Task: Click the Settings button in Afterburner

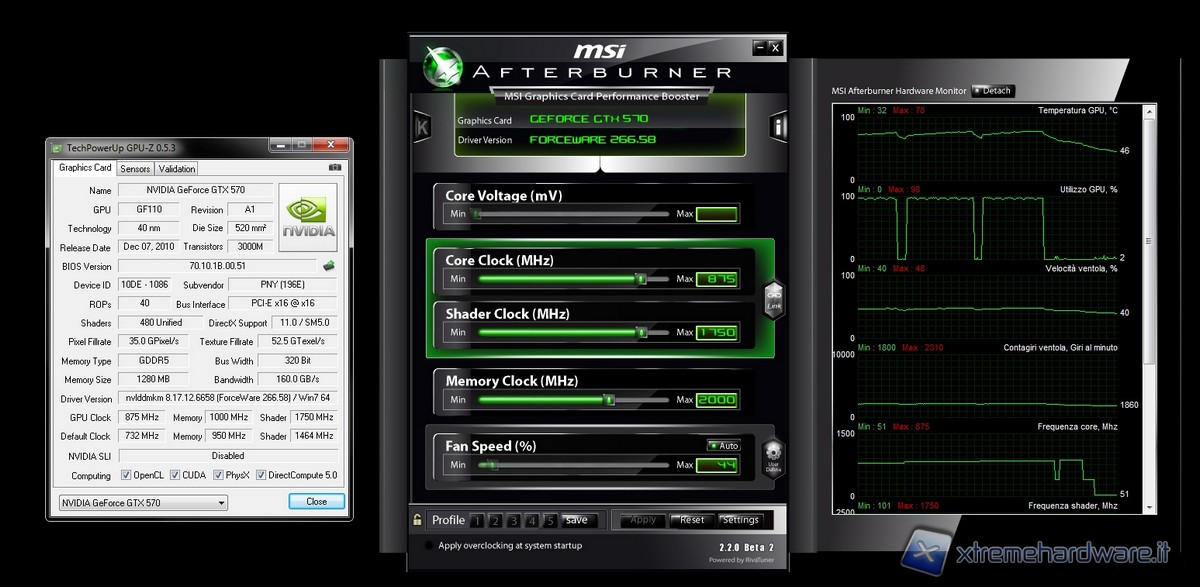Action: click(x=741, y=520)
